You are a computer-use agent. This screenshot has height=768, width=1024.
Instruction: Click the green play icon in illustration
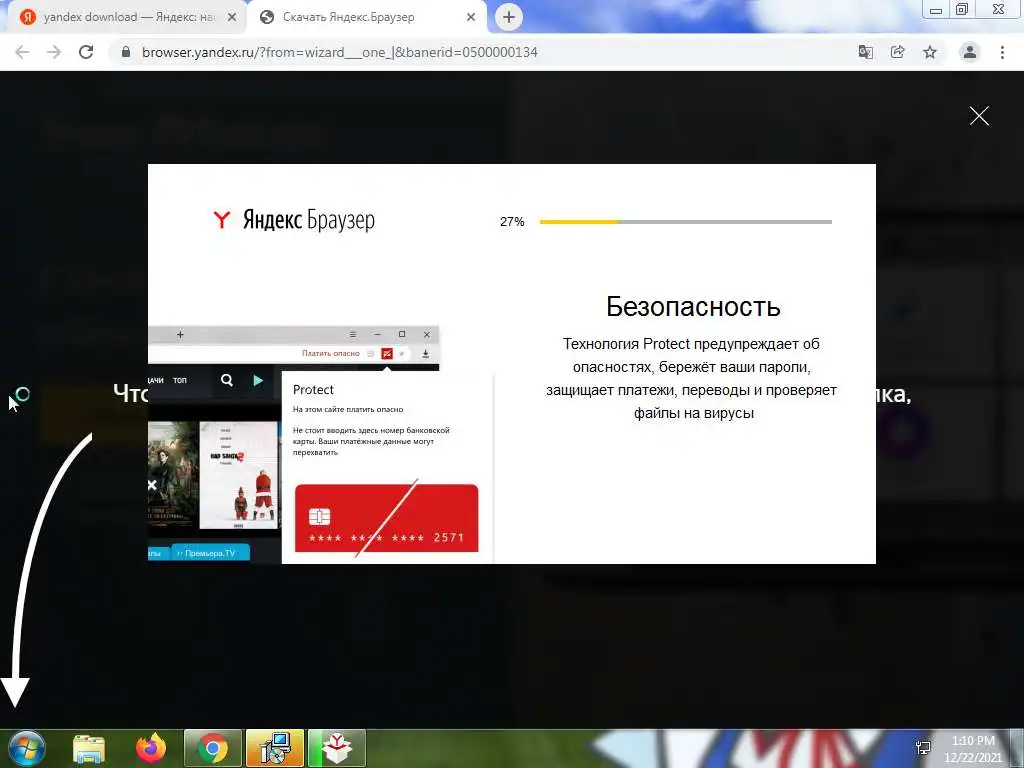click(258, 380)
